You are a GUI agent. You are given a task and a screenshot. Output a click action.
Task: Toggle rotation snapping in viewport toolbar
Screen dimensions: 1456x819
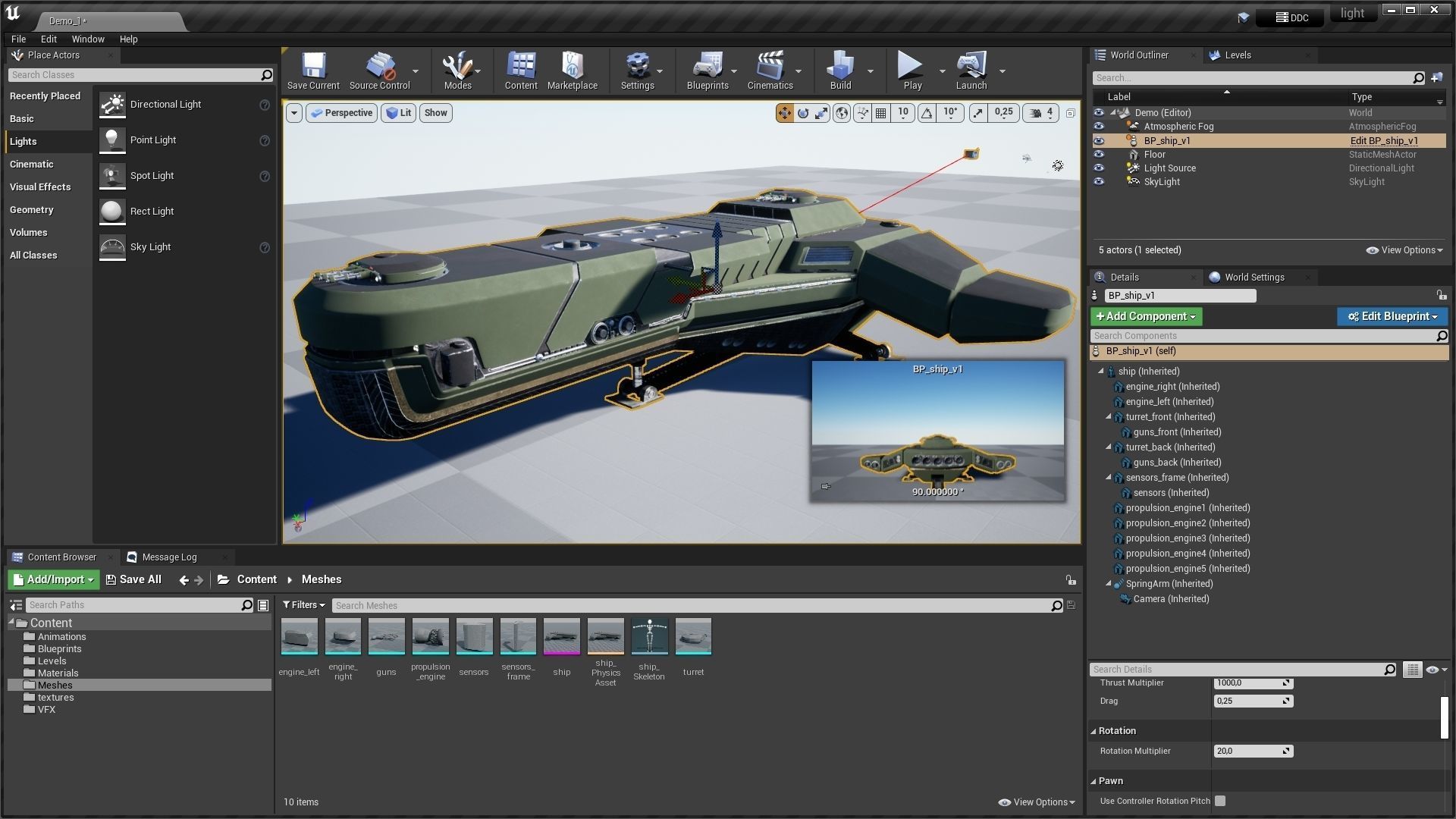tap(927, 113)
